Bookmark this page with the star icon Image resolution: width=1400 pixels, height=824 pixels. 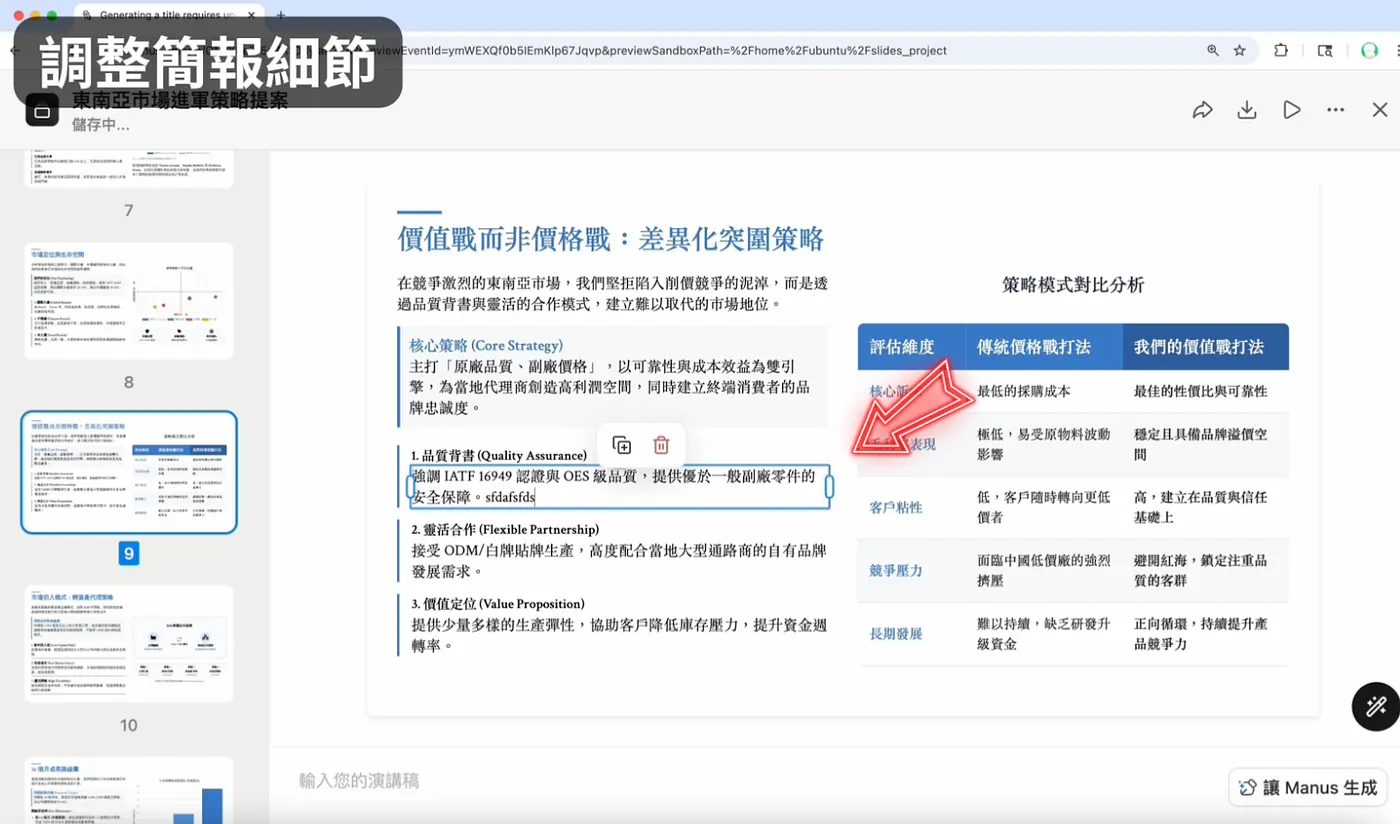[x=1240, y=50]
